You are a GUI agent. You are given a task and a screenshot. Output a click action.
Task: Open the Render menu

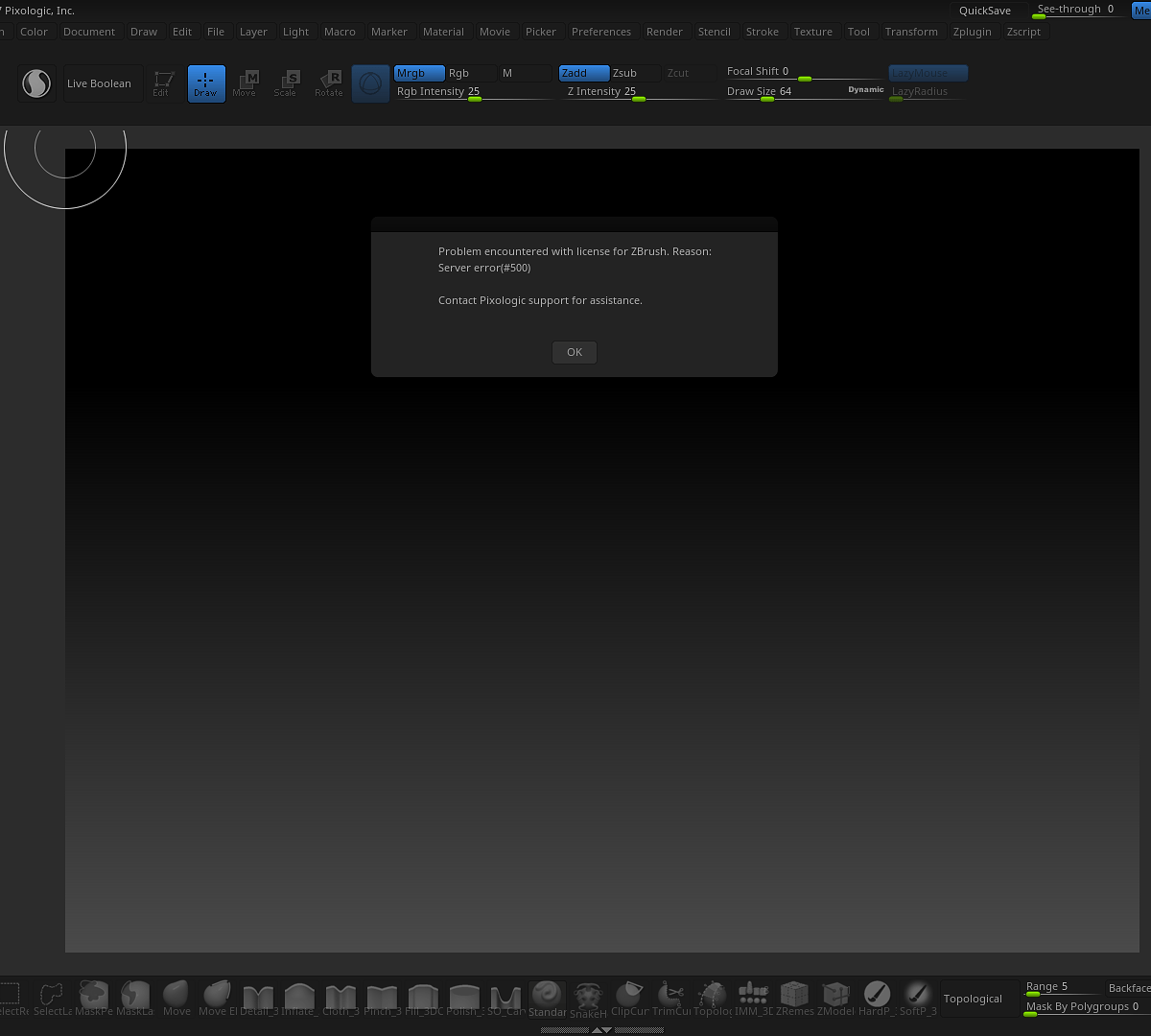pos(665,32)
